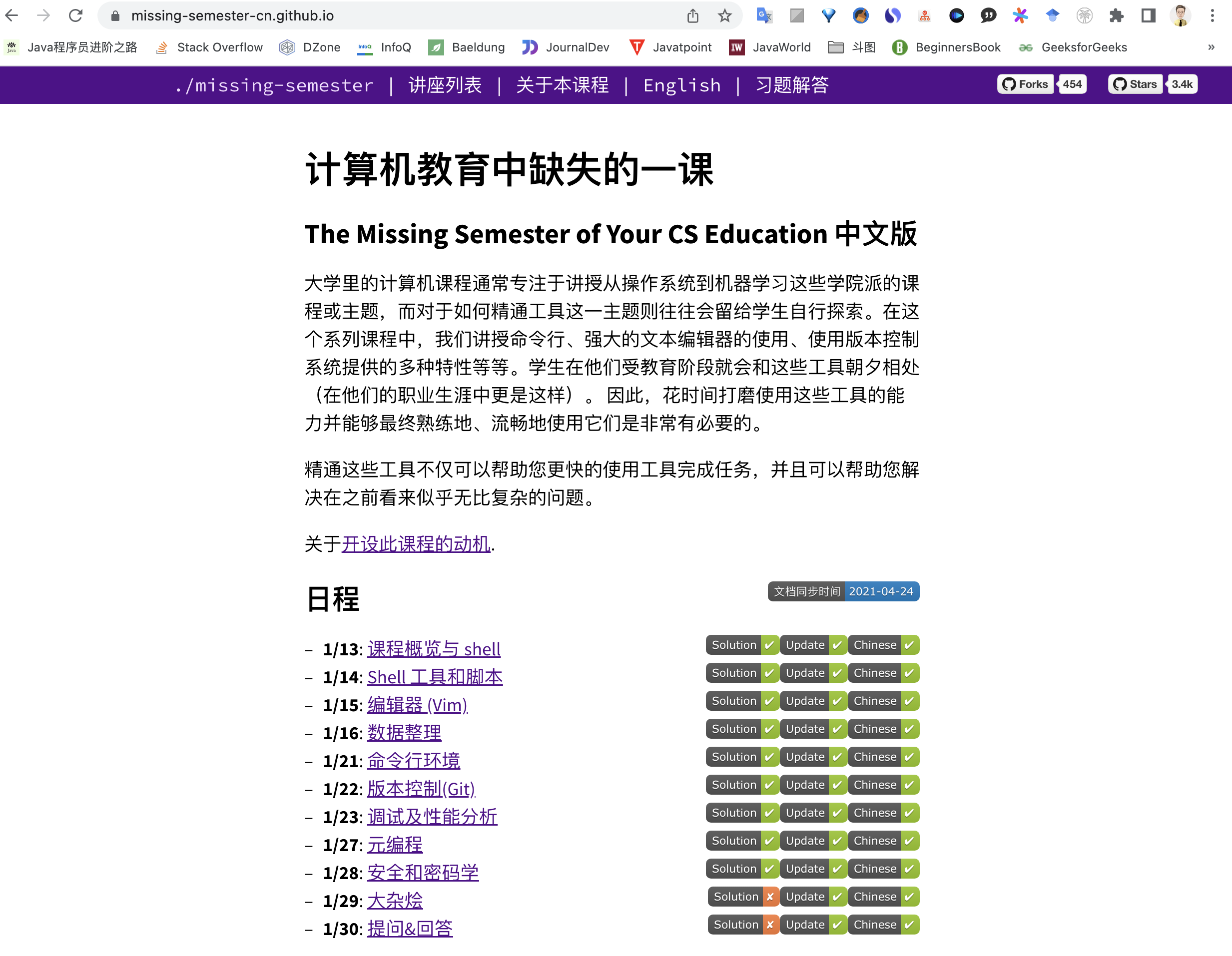Open Google Translate extension icon
The image size is (1232, 956).
(764, 15)
